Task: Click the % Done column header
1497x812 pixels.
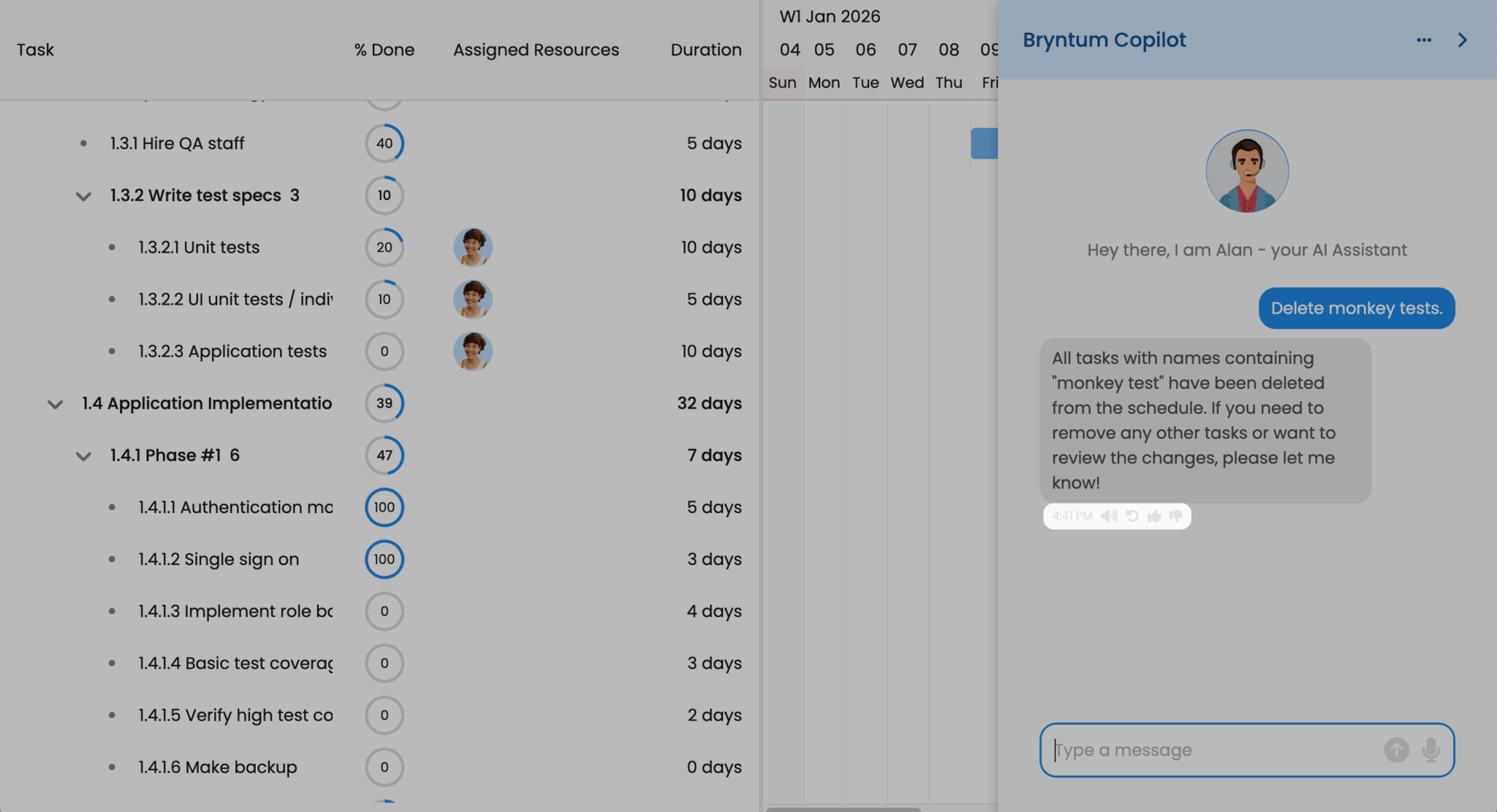Action: [x=384, y=50]
